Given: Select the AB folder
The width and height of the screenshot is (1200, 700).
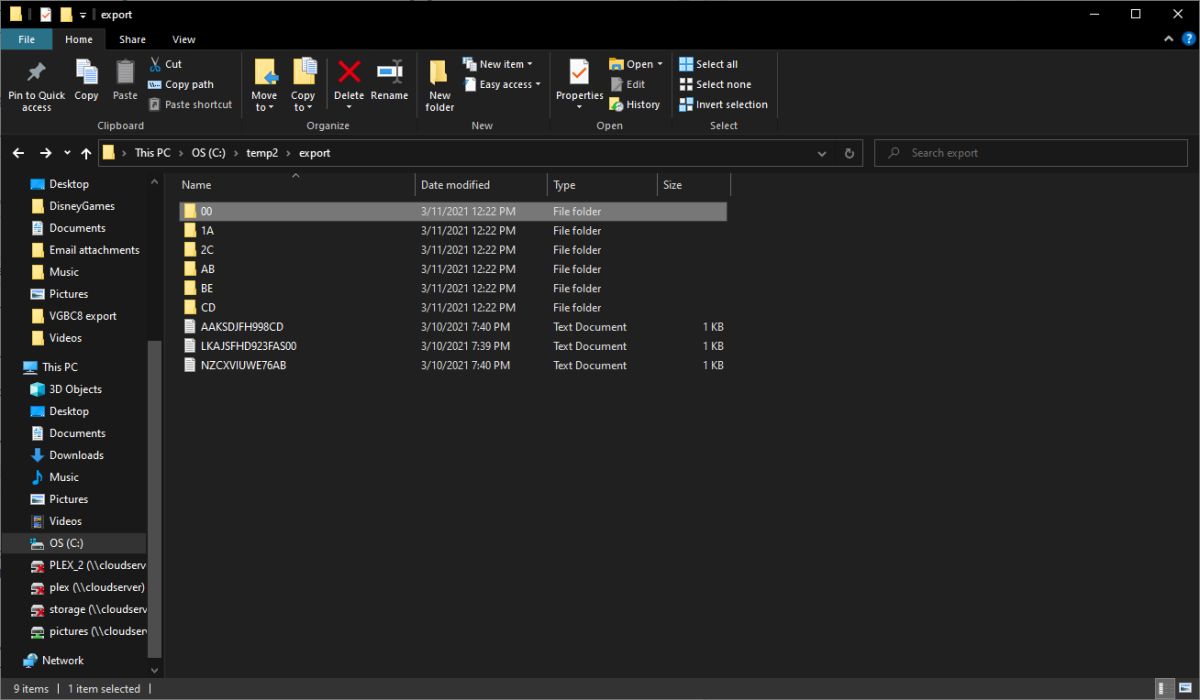Looking at the screenshot, I should click(453, 269).
